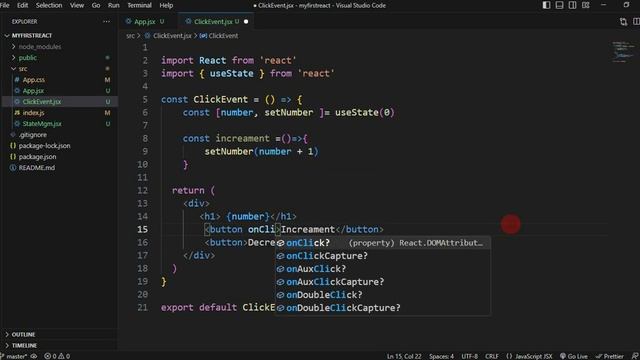Open the Go menu
Viewport: 640px width, 360px height.
click(96, 5)
